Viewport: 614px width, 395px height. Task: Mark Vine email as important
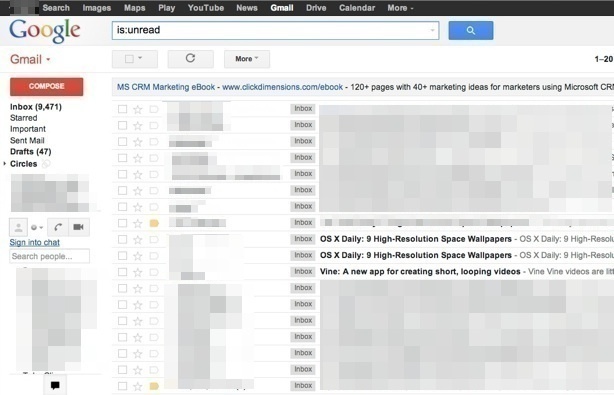pyautogui.click(x=154, y=272)
